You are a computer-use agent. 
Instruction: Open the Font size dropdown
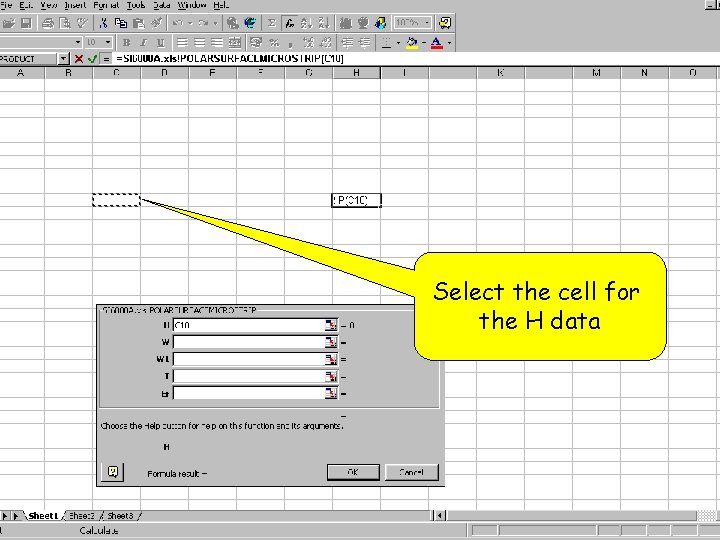[108, 42]
